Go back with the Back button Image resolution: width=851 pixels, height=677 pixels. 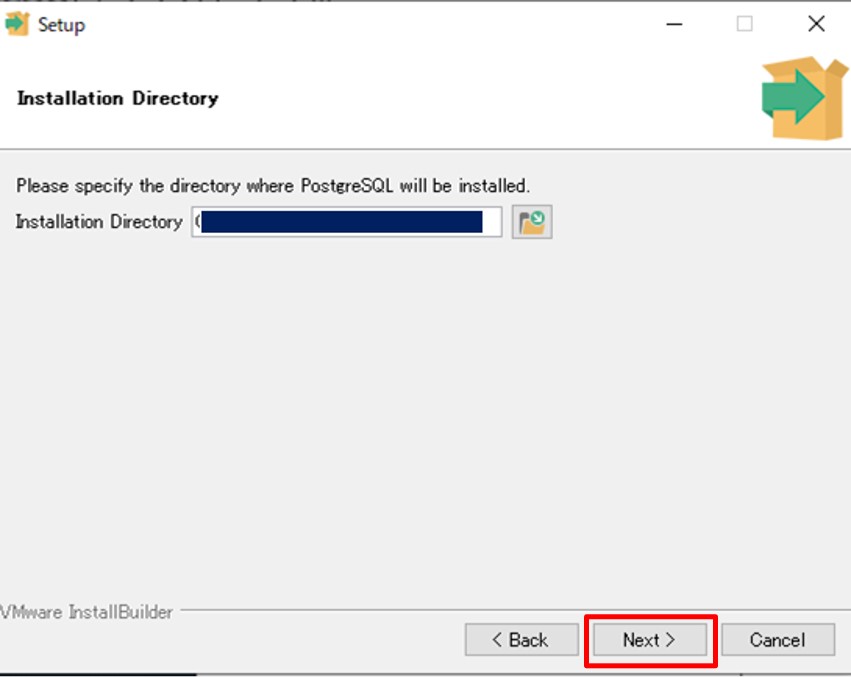coord(521,640)
